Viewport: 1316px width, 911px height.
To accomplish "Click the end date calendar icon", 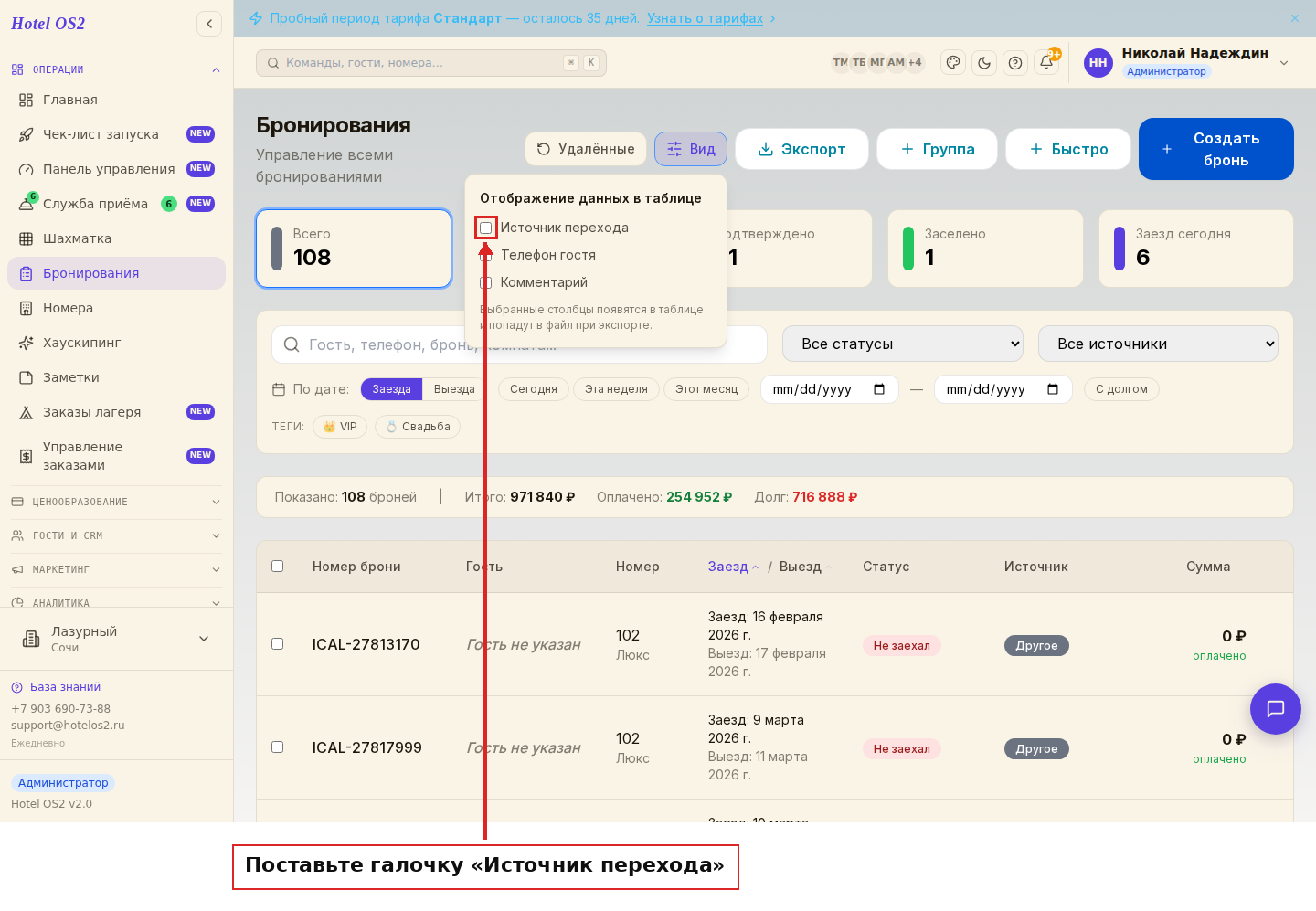I will click(x=1053, y=389).
